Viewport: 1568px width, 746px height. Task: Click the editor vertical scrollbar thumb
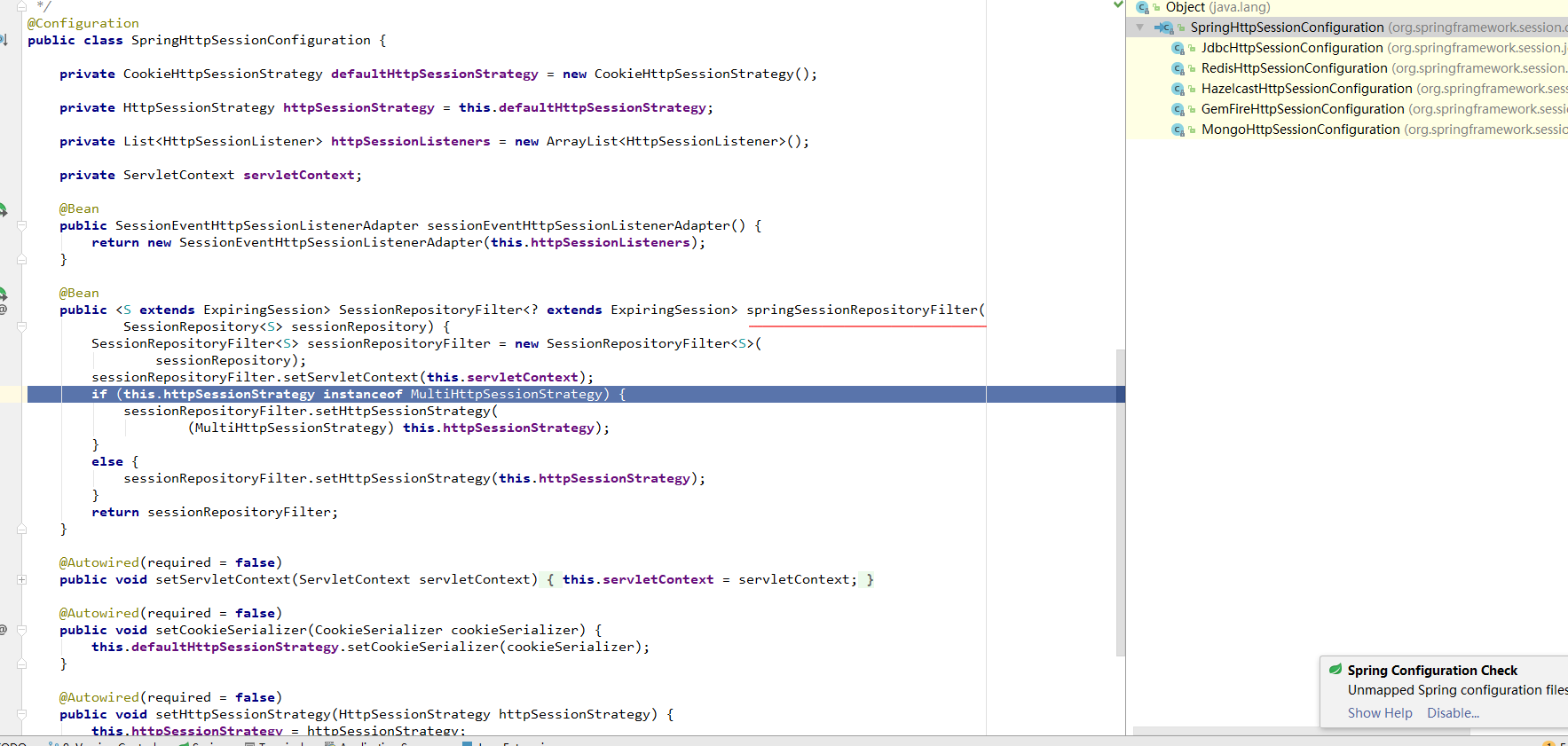point(1120,503)
